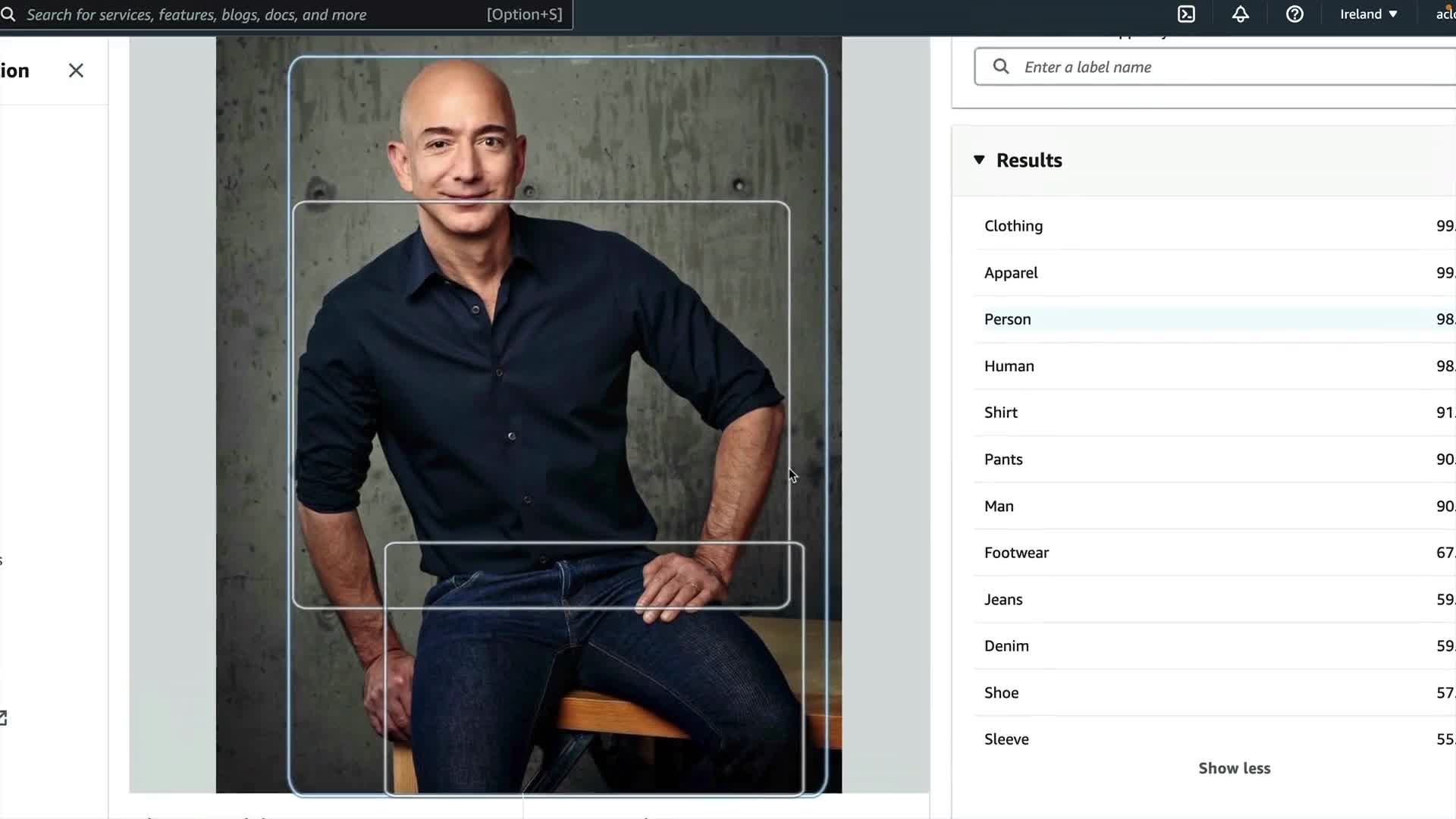1456x819 pixels.
Task: Open the Ireland region dropdown
Action: pos(1368,14)
